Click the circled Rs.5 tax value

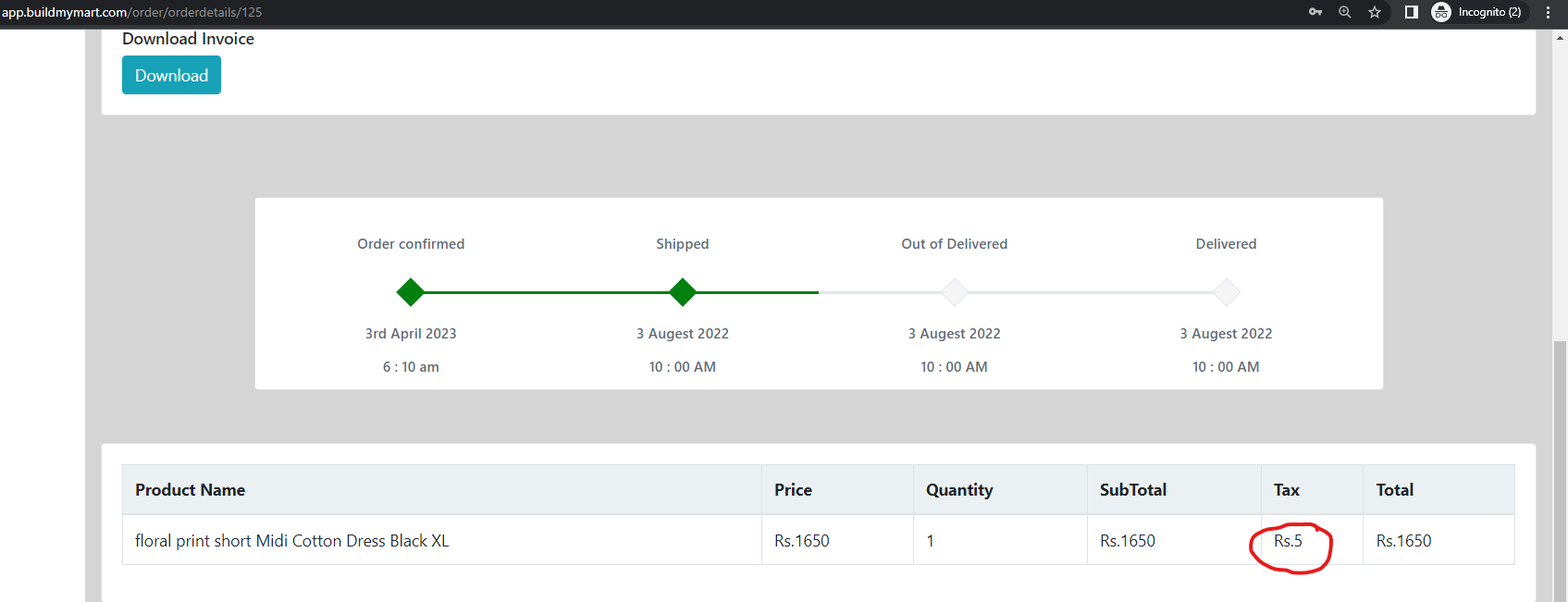click(1288, 541)
